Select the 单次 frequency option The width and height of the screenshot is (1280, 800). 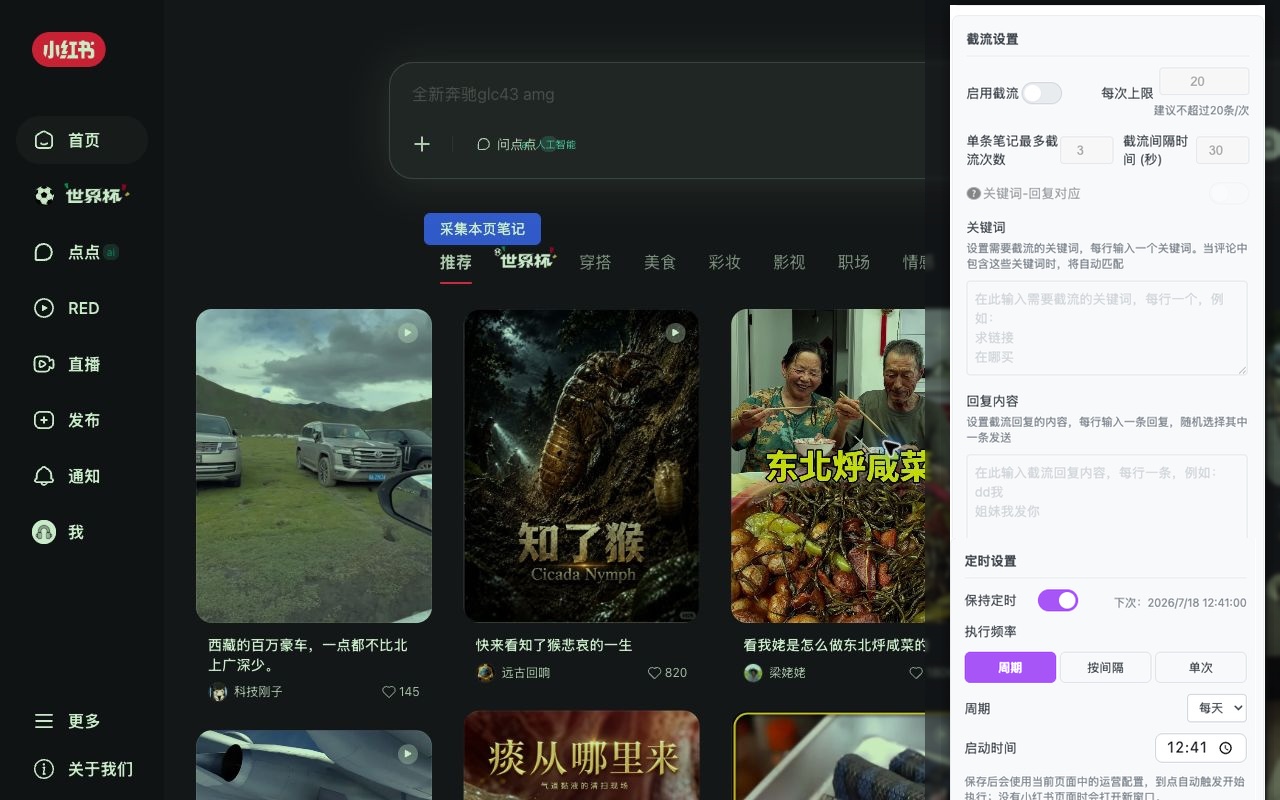1200,667
